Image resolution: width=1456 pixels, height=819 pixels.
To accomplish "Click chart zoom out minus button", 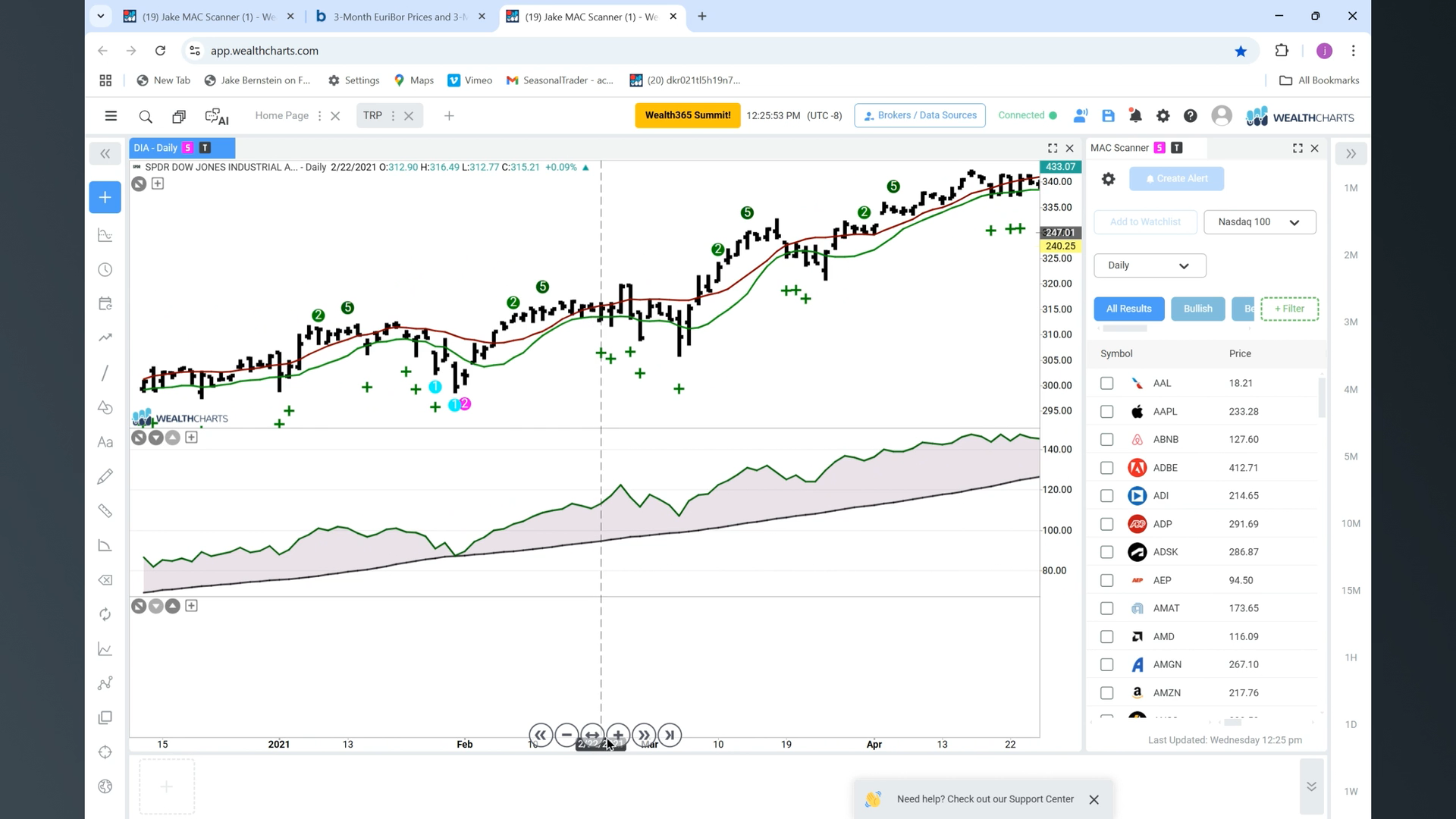I will [566, 735].
